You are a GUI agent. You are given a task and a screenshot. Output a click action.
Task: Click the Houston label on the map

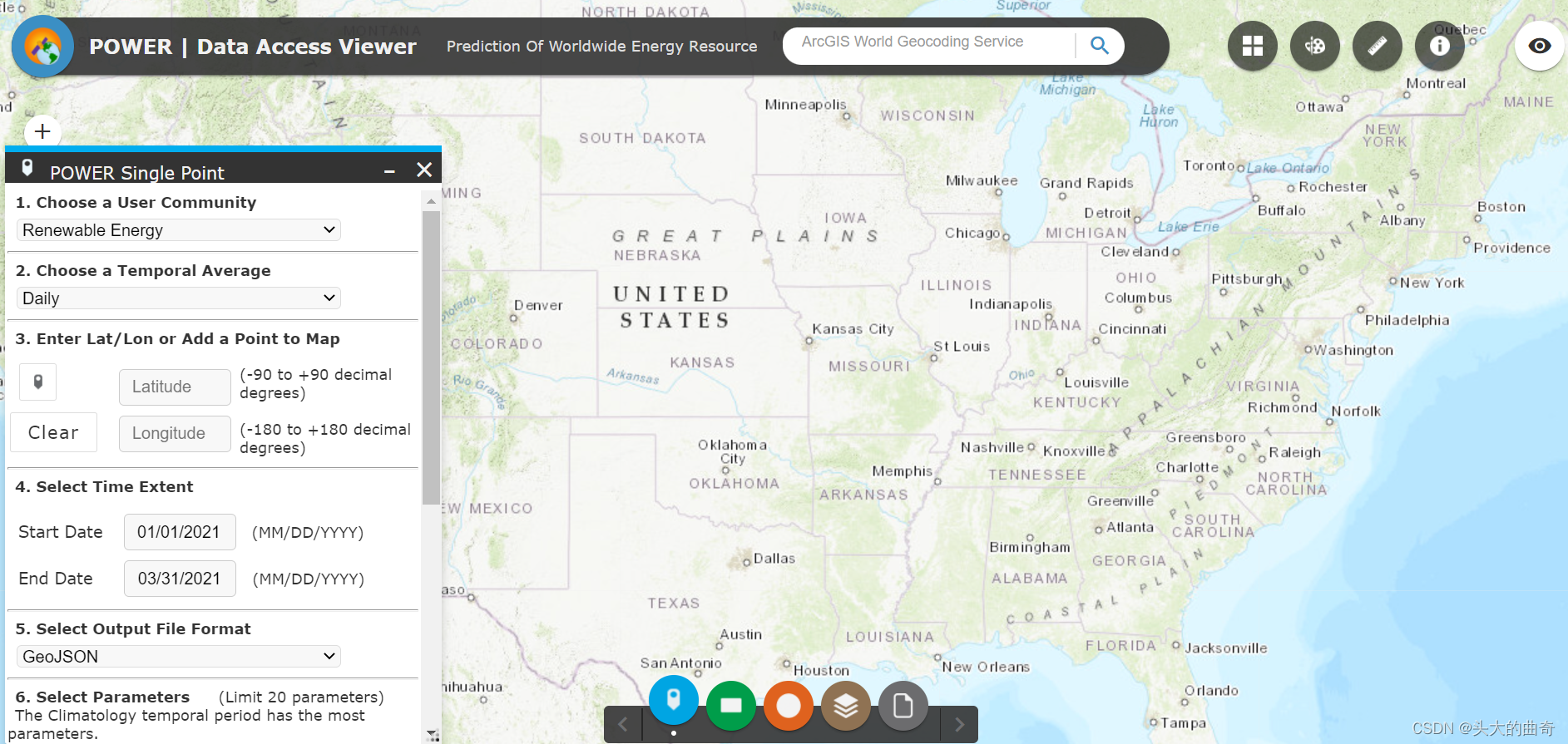[x=821, y=670]
